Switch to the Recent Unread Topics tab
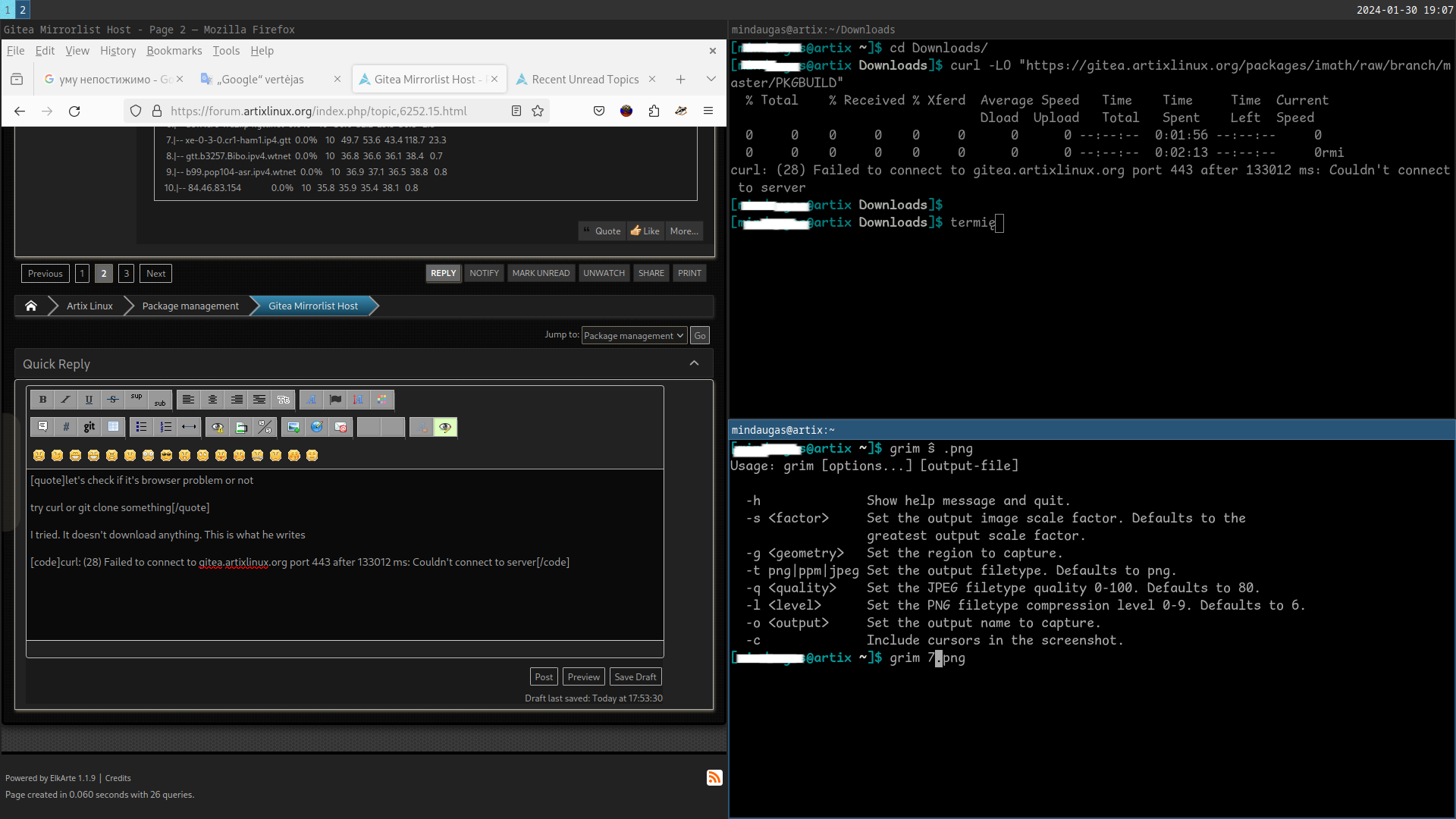Image resolution: width=1456 pixels, height=819 pixels. [585, 79]
